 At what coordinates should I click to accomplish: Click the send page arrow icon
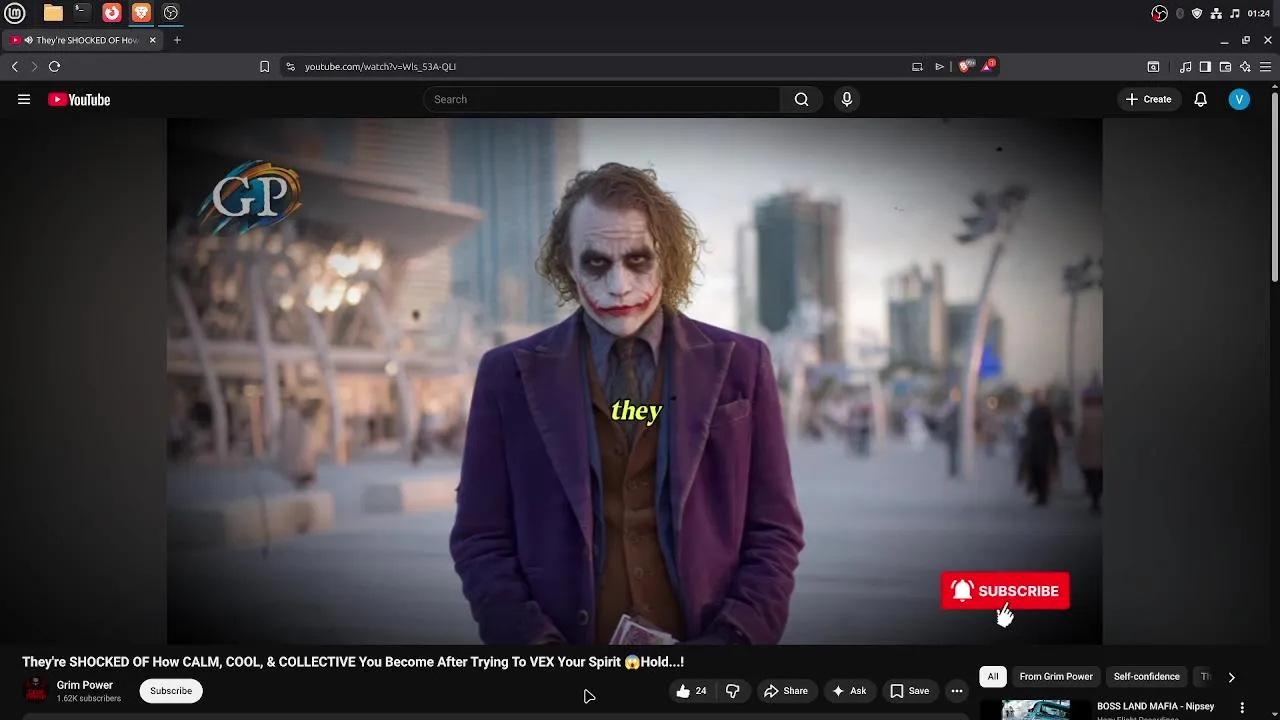click(939, 66)
